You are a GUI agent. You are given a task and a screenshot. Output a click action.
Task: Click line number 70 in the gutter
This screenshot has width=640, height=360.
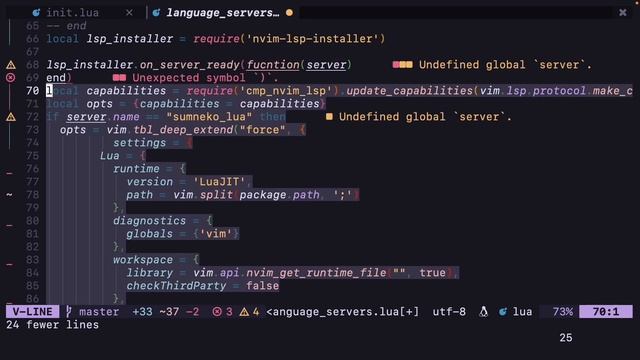(33, 91)
